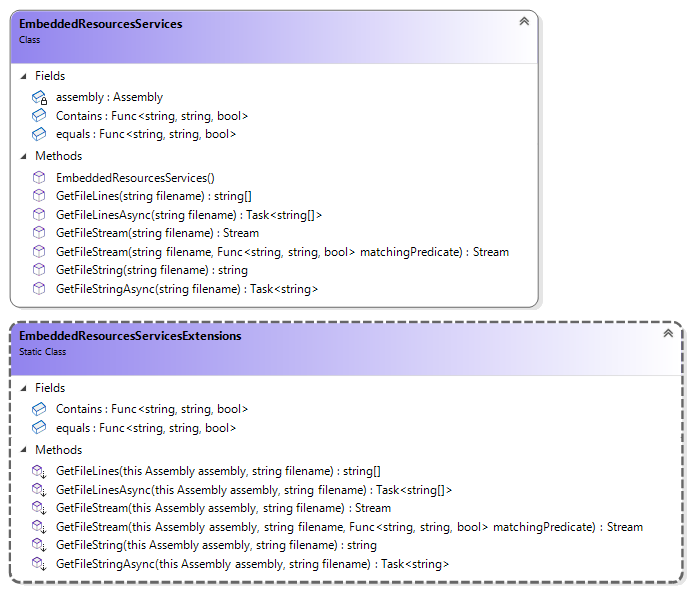
Task: Select the assembly : Assembly field
Action: tap(109, 97)
